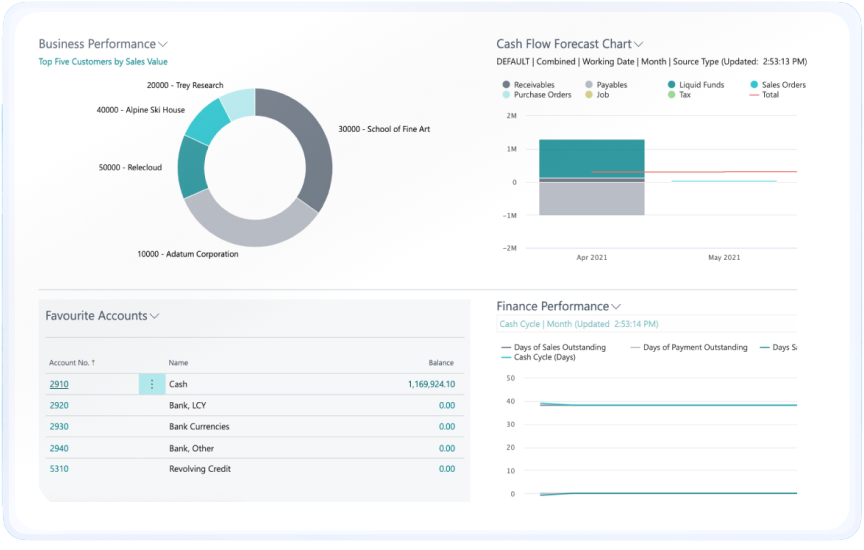
Task: Click the Bank, Other name cell
Action: tap(191, 449)
